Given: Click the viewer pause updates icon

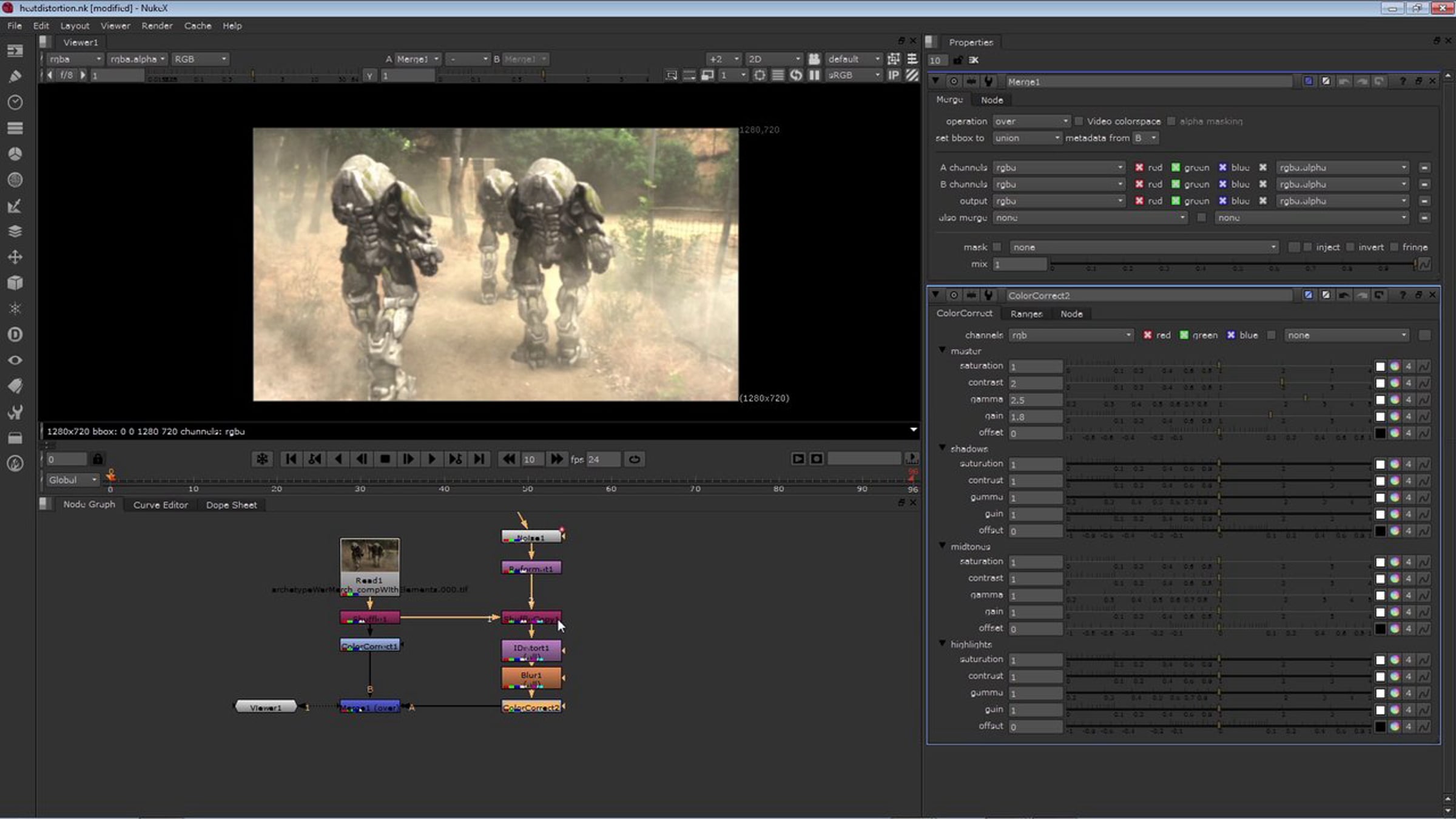Looking at the screenshot, I should (x=814, y=75).
